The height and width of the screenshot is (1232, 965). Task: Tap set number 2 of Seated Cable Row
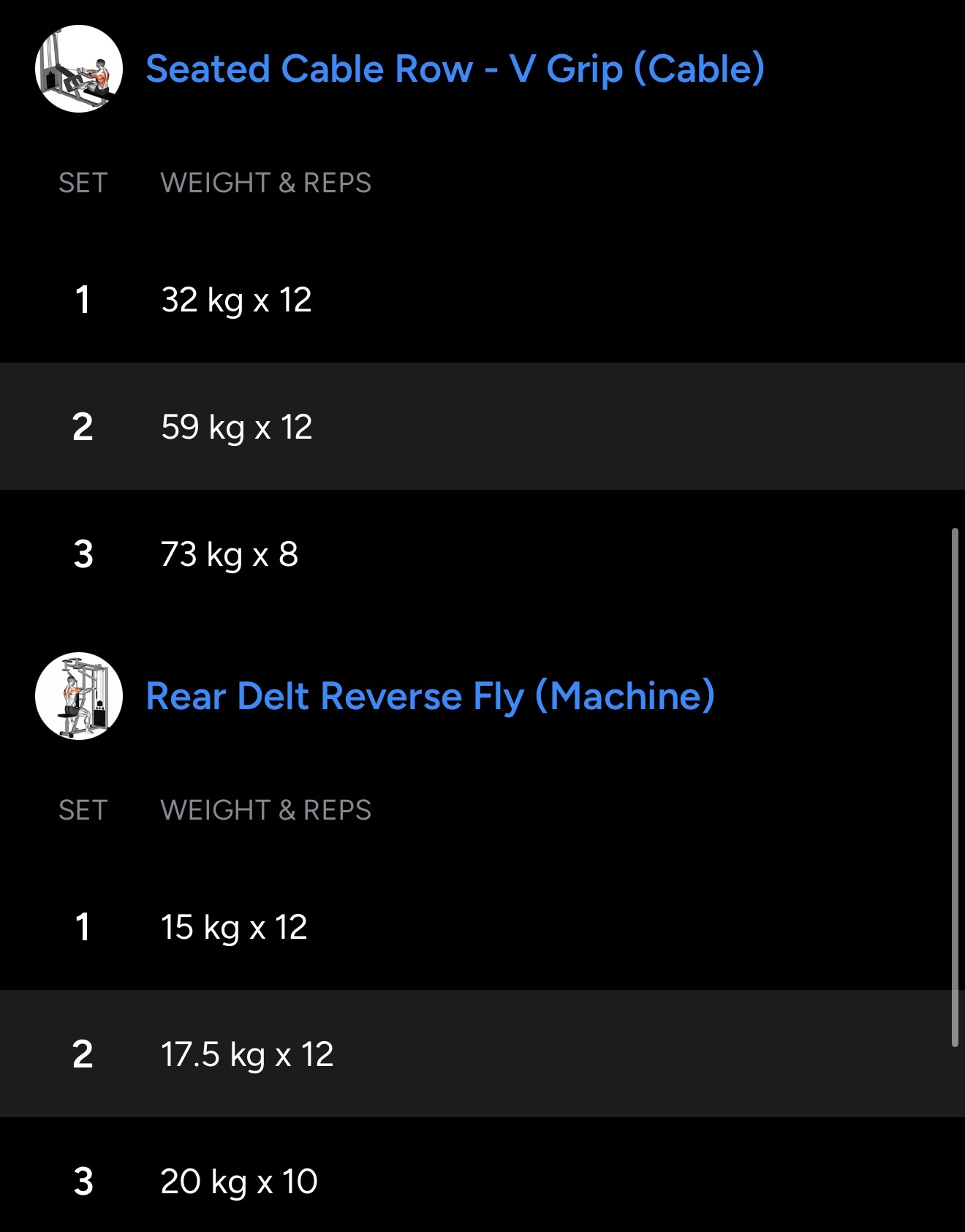pyautogui.click(x=83, y=427)
